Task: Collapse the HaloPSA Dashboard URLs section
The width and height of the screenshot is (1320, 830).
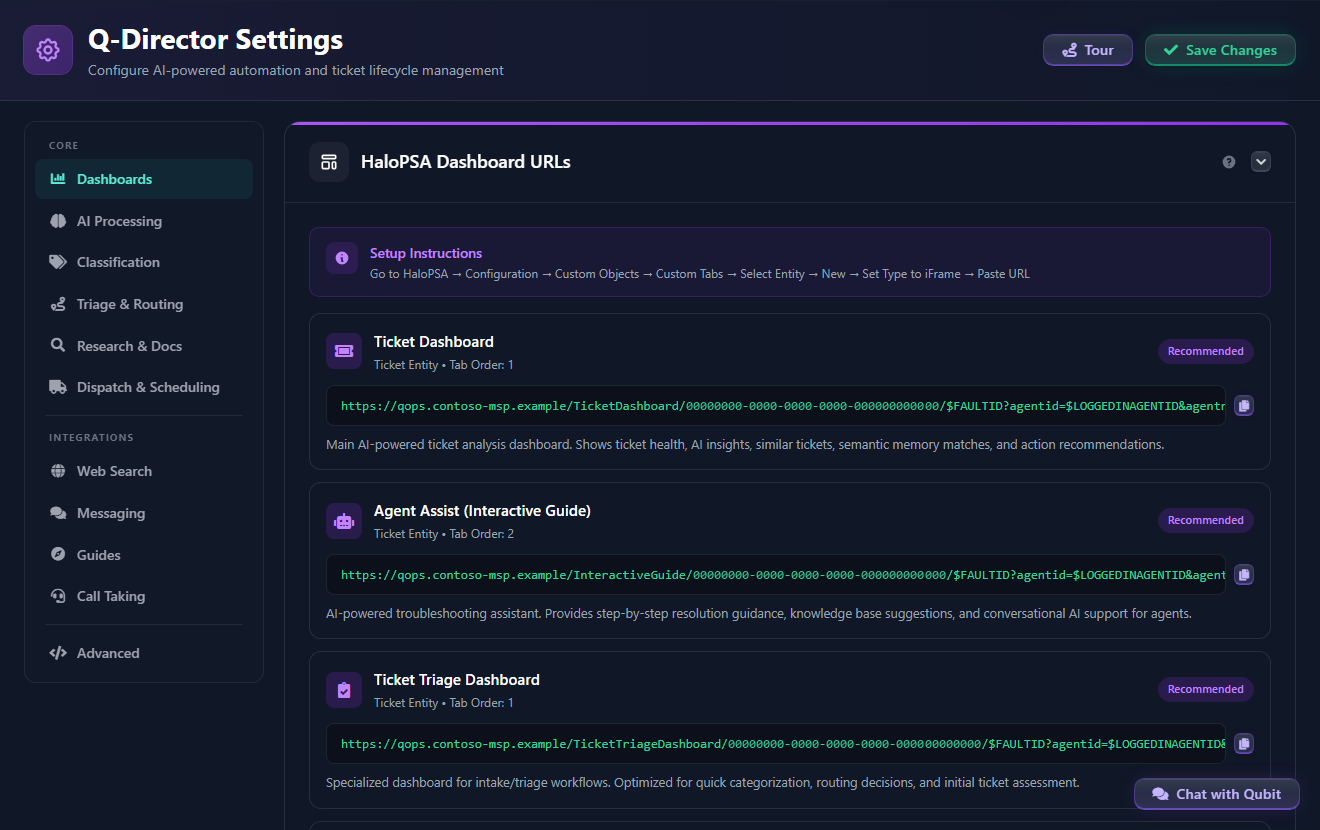Action: [x=1261, y=162]
